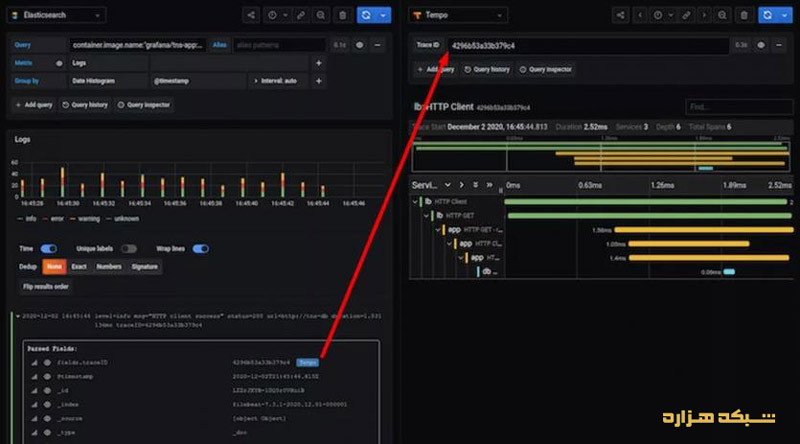Open the @timestamp field selector

pos(198,81)
